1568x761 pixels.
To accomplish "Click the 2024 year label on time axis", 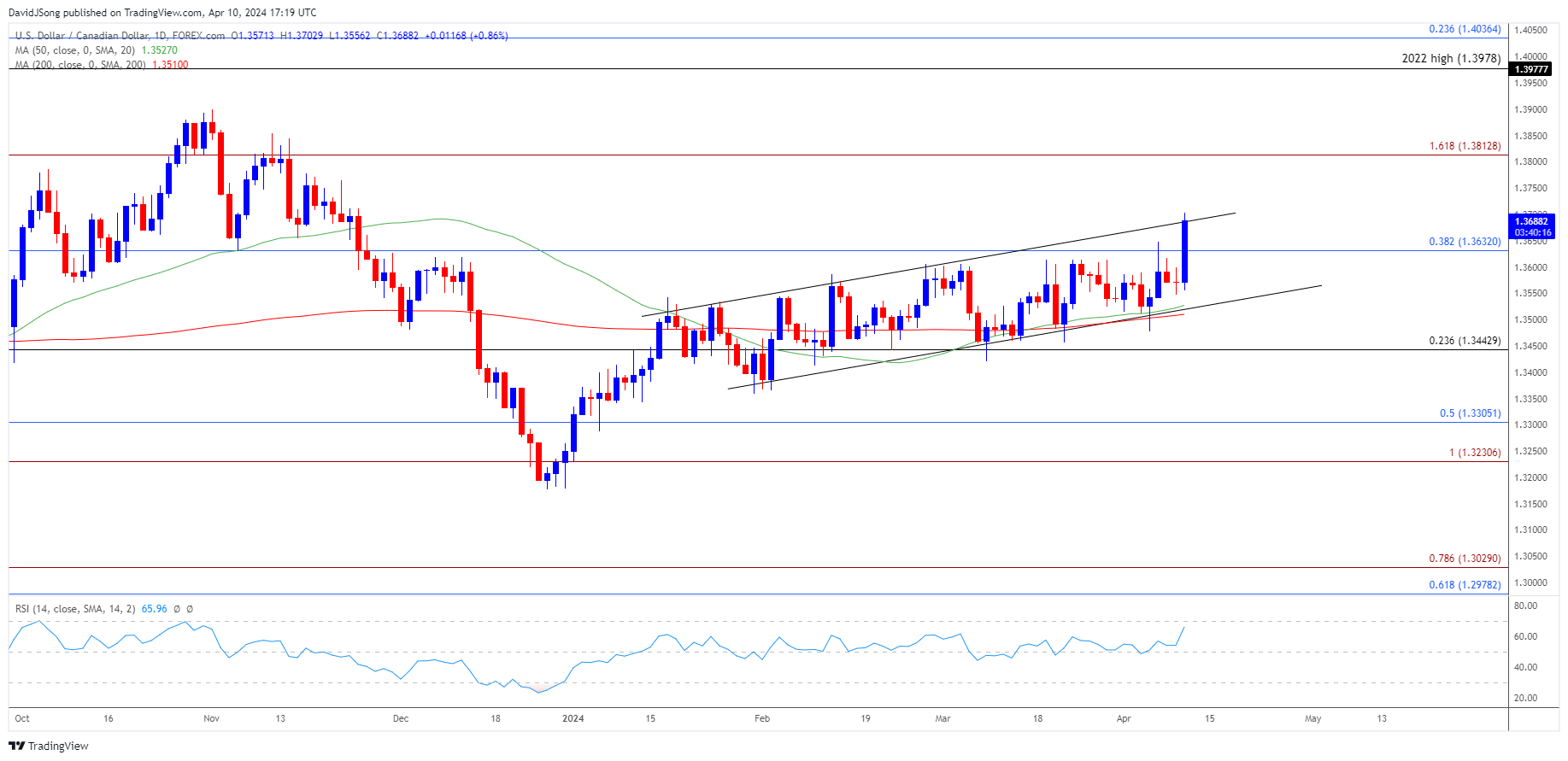I will 573,718.
